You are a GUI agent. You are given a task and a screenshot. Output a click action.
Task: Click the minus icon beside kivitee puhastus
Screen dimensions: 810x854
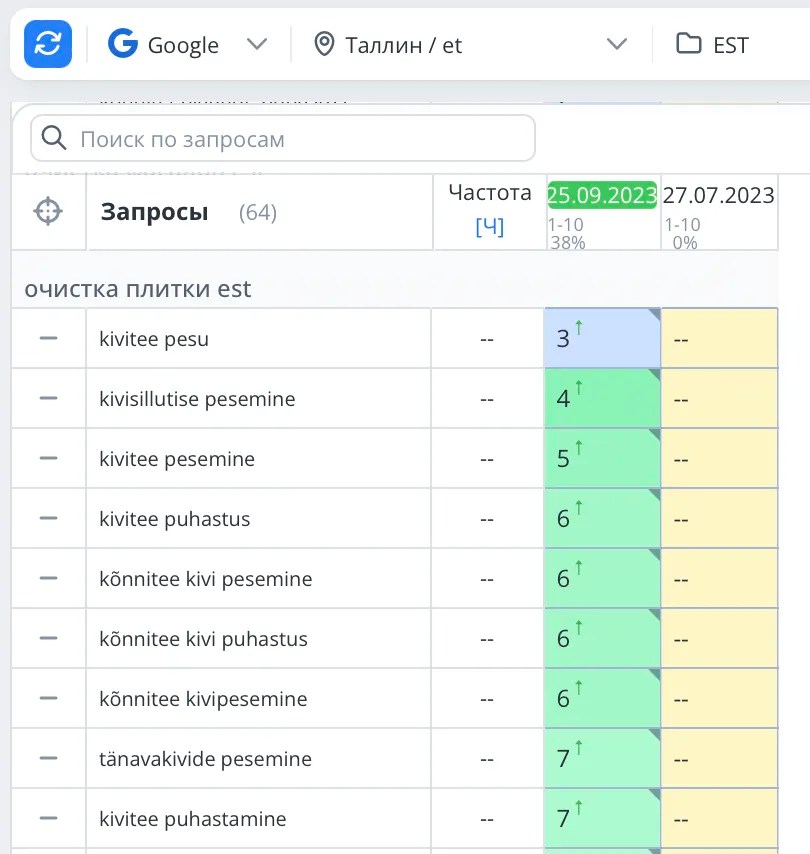(x=48, y=519)
